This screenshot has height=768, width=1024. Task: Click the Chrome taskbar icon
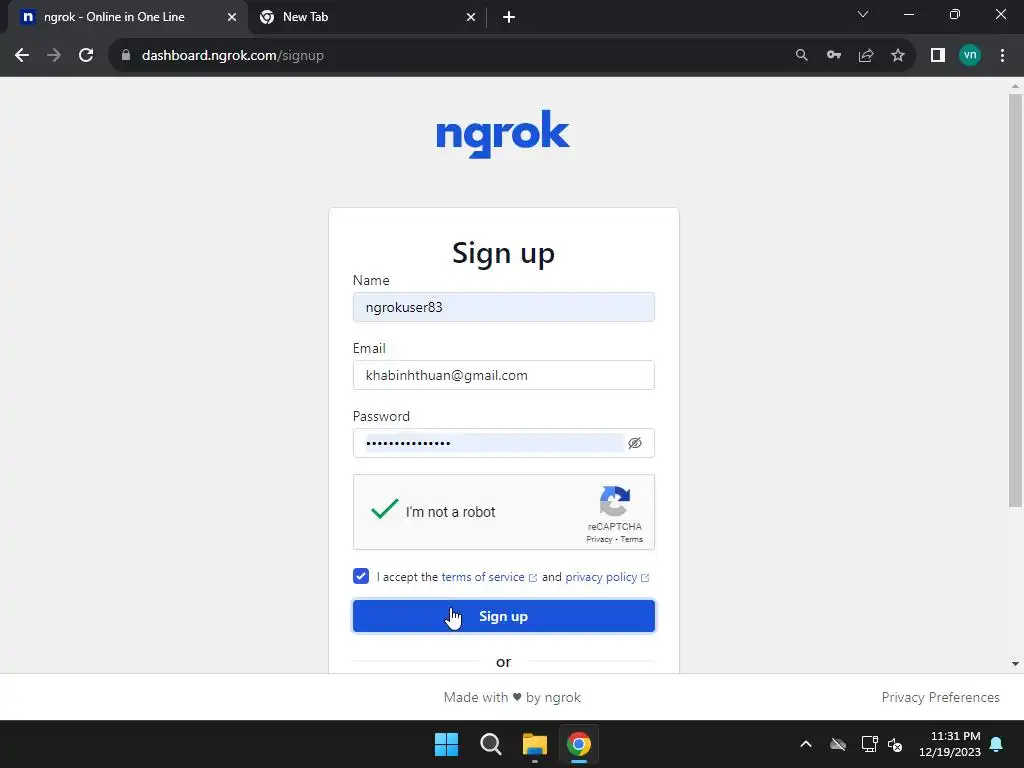pos(579,744)
